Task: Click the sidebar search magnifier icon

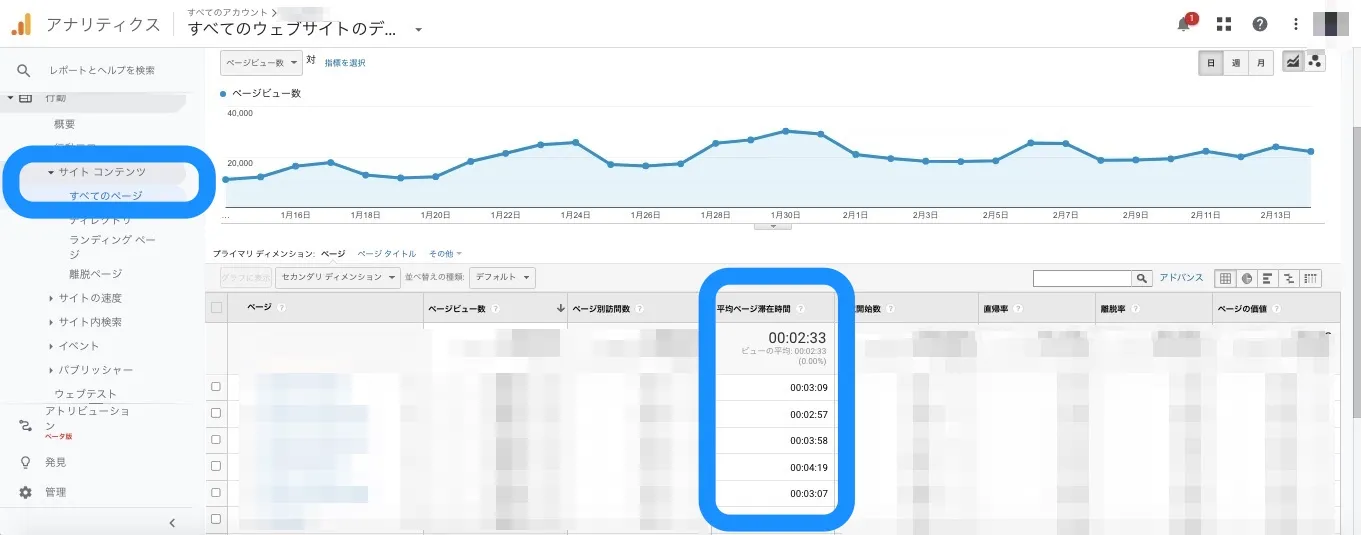Action: (24, 70)
